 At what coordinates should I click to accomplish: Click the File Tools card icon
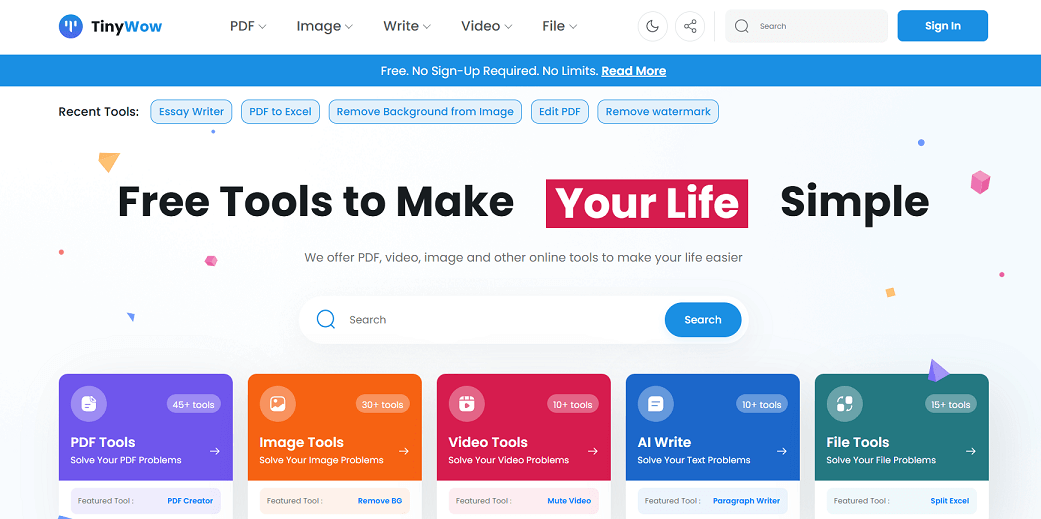click(845, 404)
